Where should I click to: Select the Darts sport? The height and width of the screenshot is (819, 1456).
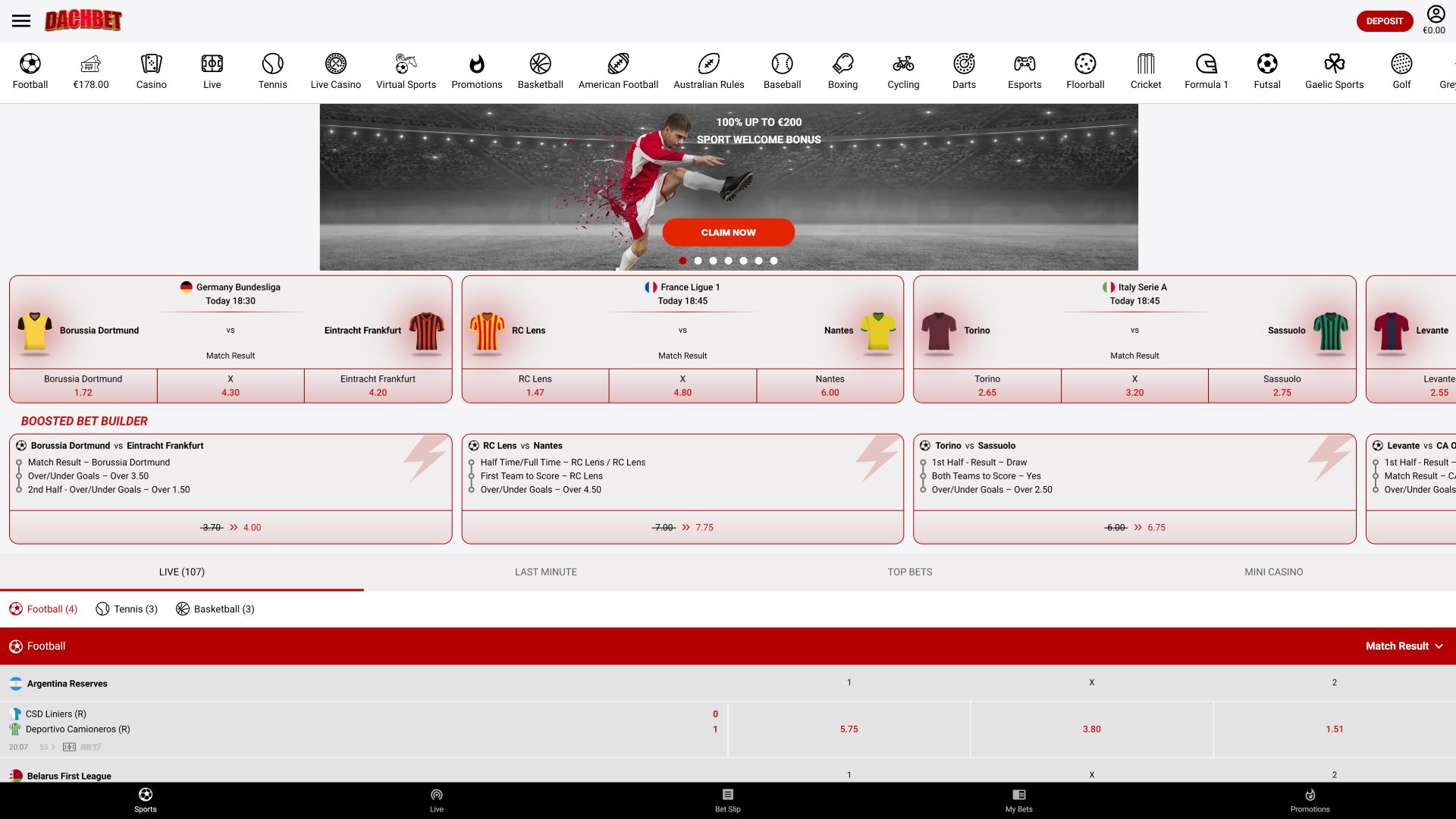(x=965, y=71)
